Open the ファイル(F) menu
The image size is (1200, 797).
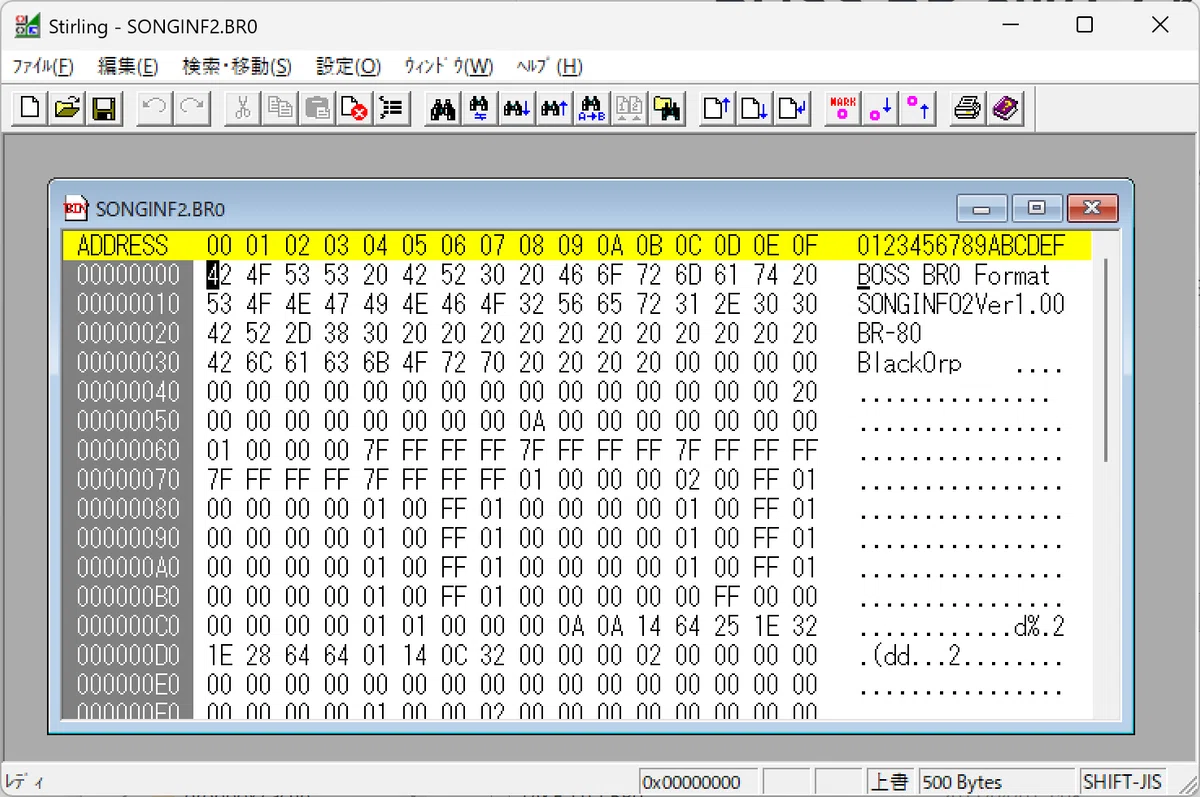42,67
